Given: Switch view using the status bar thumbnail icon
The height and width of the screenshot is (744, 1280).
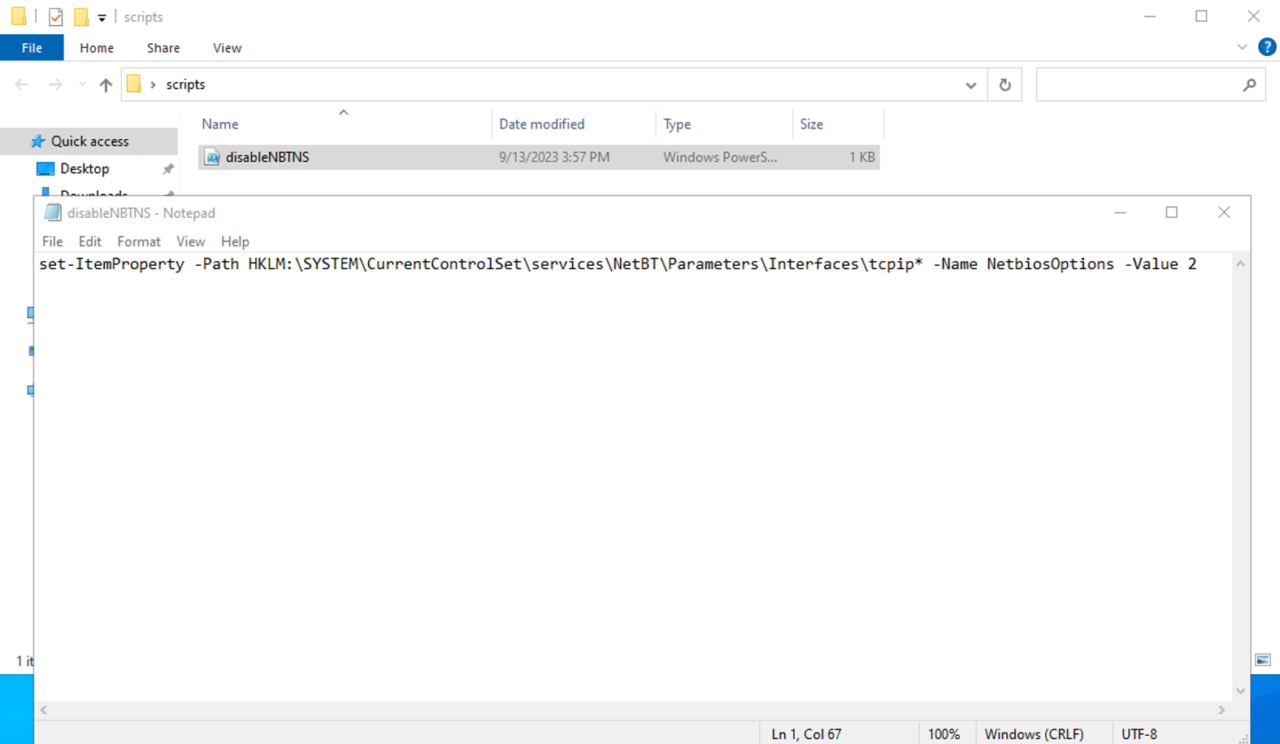Looking at the screenshot, I should [1262, 661].
